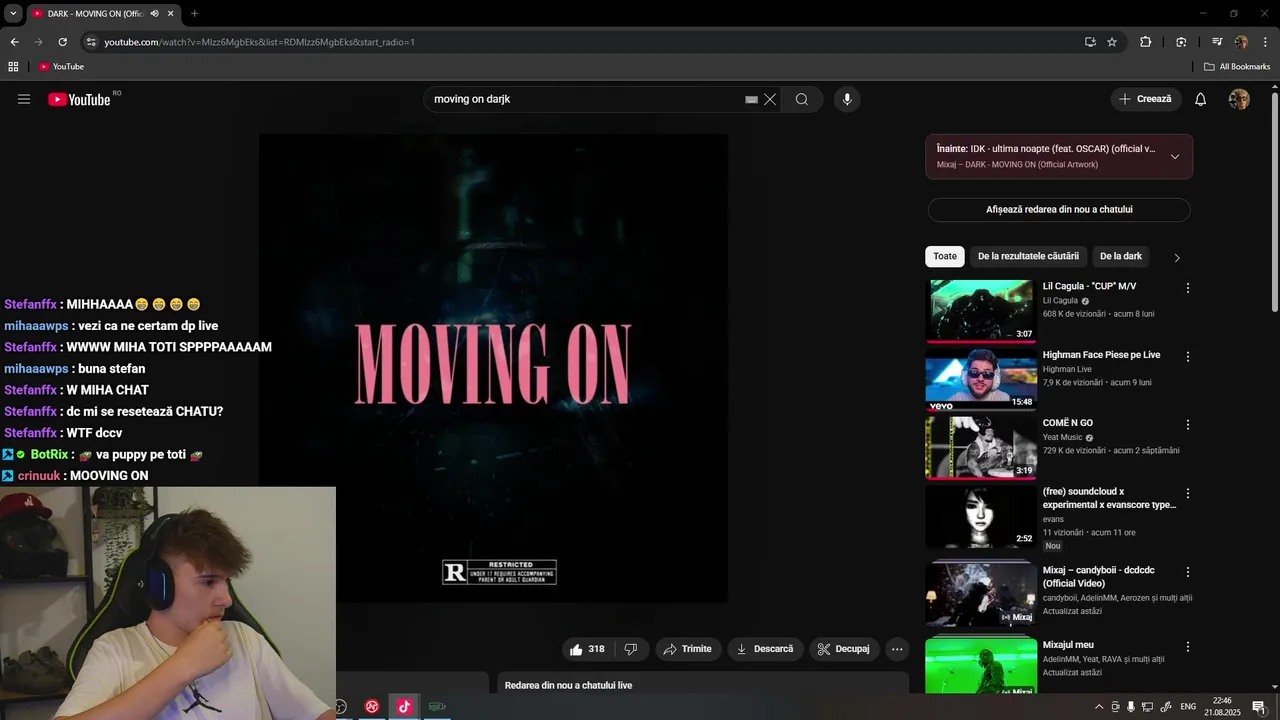The image size is (1280, 720).
Task: Open Chrome apps grid in bookmarks bar
Action: click(13, 67)
